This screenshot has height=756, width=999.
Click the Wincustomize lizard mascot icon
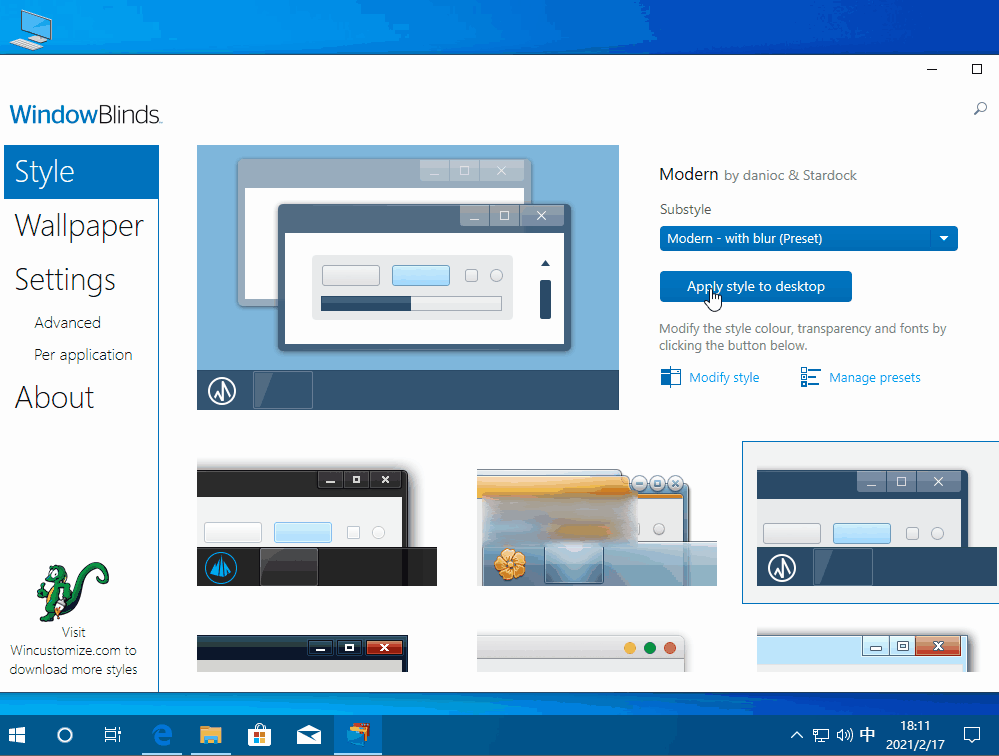click(x=73, y=591)
